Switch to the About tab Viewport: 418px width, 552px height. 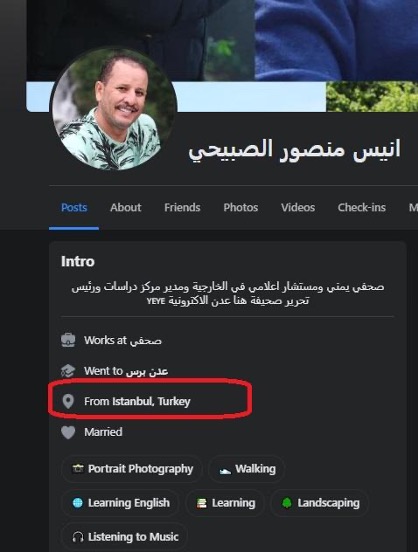click(x=126, y=207)
